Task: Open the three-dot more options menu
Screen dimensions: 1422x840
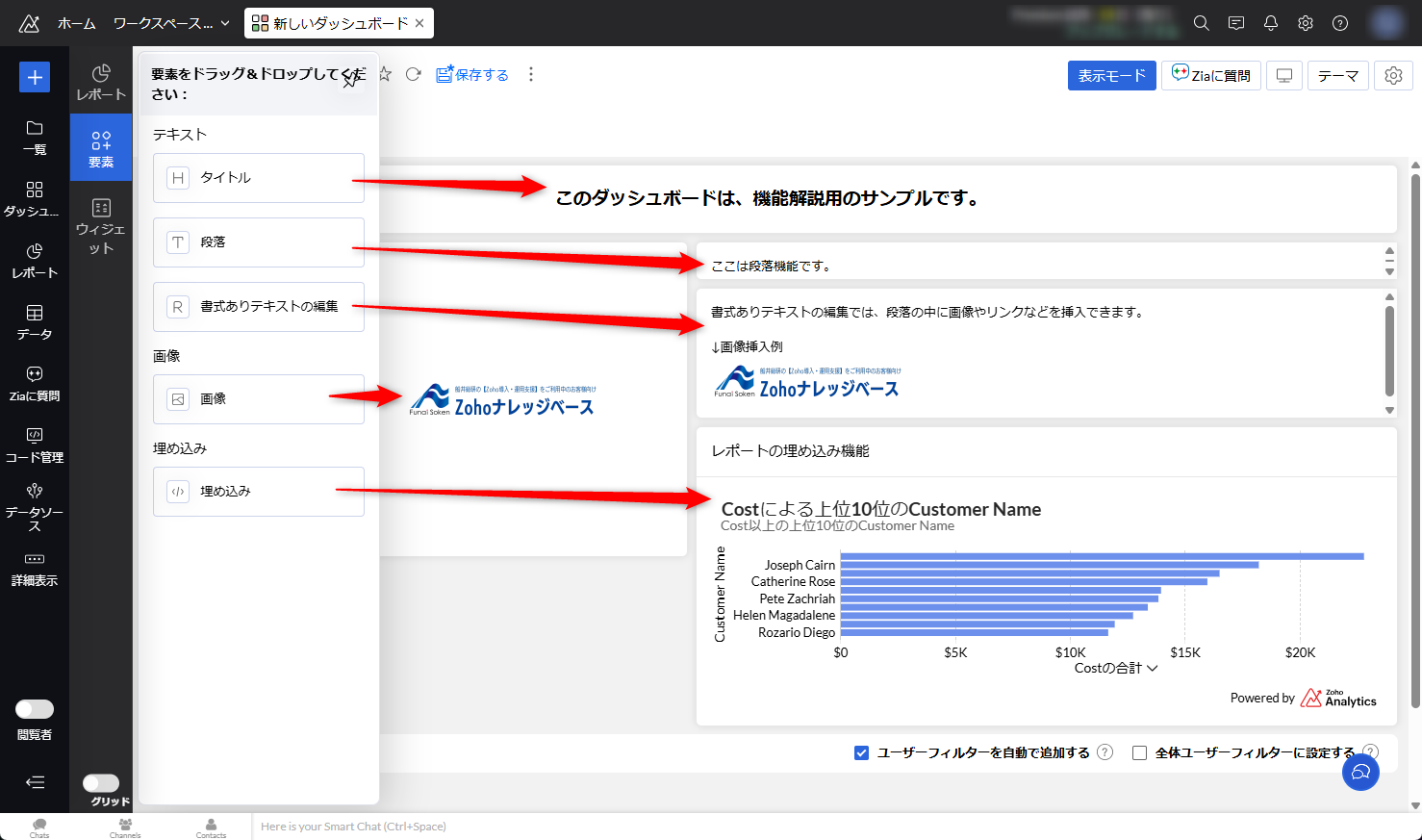Action: 531,75
